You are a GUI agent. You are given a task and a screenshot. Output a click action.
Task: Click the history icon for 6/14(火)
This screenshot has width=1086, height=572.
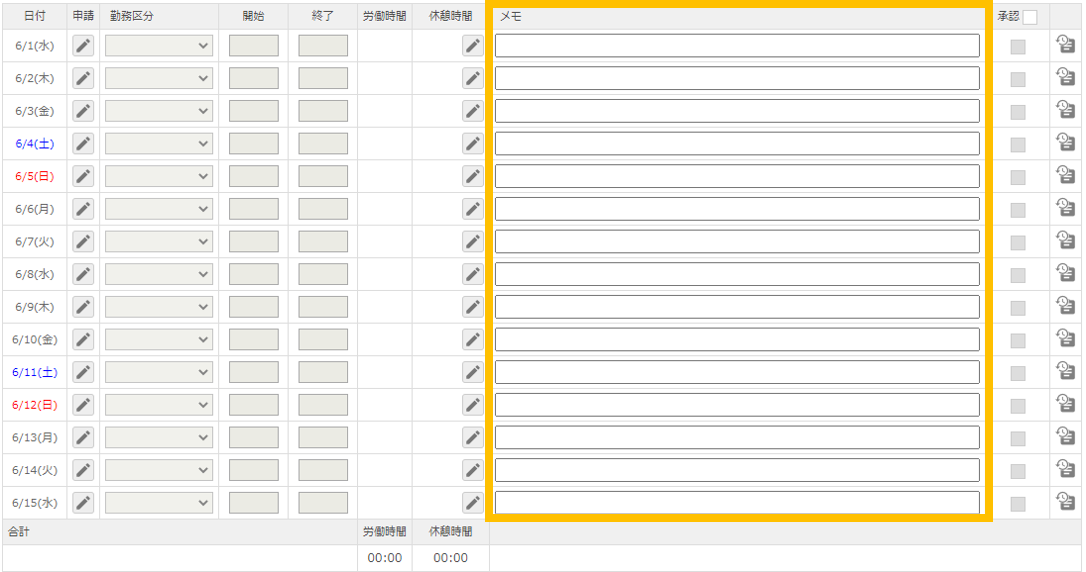1066,470
